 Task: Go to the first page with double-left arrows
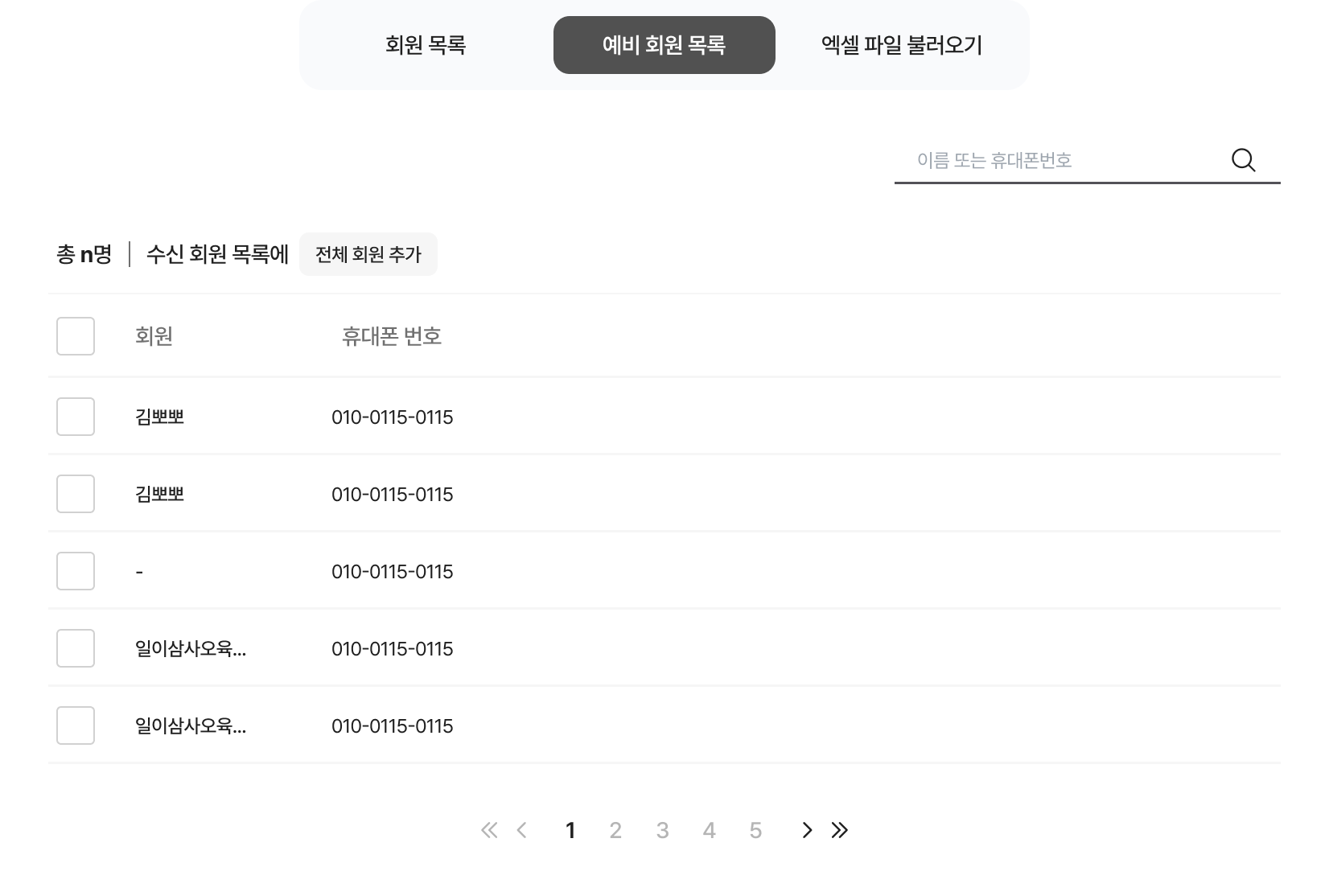(x=488, y=830)
